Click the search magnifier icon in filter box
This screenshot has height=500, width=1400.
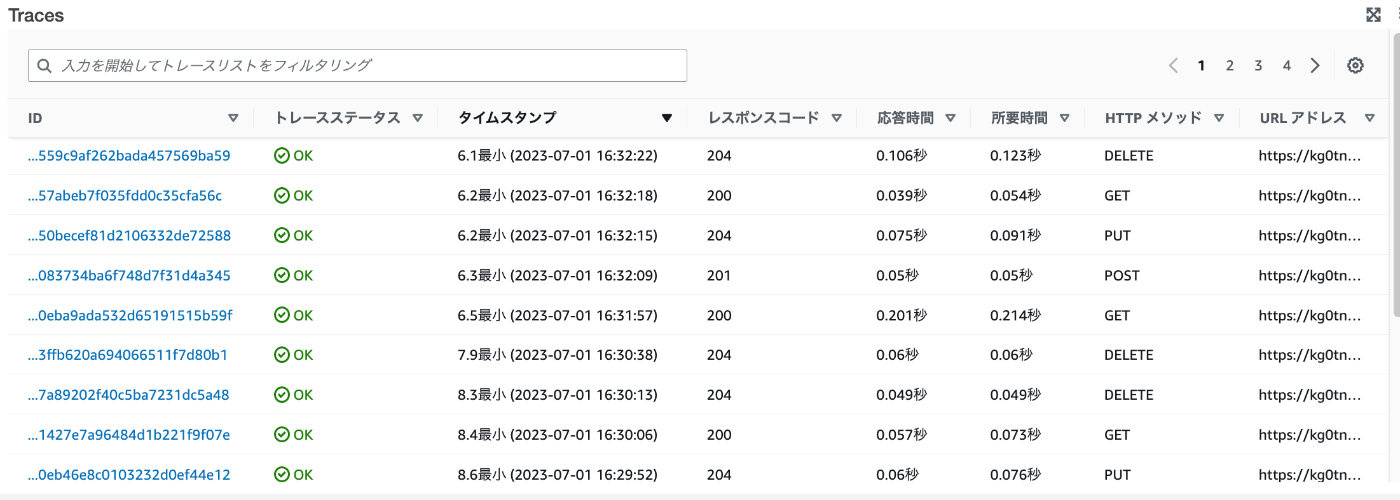(x=44, y=65)
